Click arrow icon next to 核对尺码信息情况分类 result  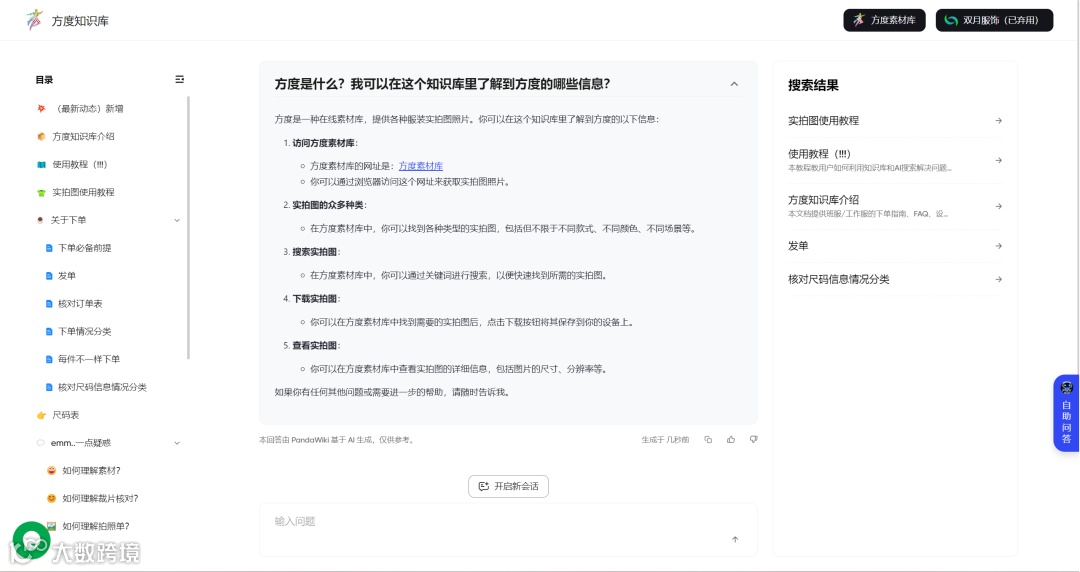click(998, 279)
